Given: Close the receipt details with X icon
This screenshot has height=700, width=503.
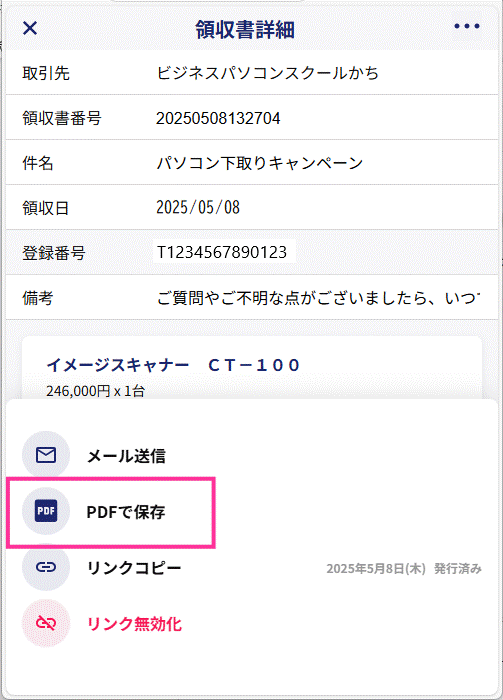Looking at the screenshot, I should [30, 28].
